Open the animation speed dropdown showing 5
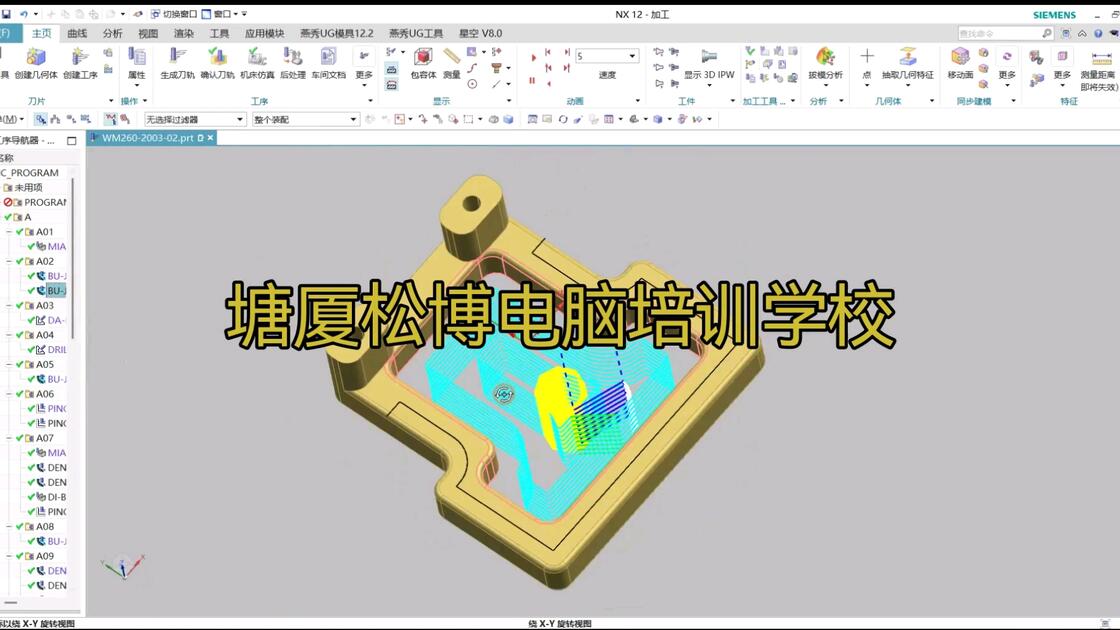Image resolution: width=1120 pixels, height=630 pixels. click(x=606, y=56)
